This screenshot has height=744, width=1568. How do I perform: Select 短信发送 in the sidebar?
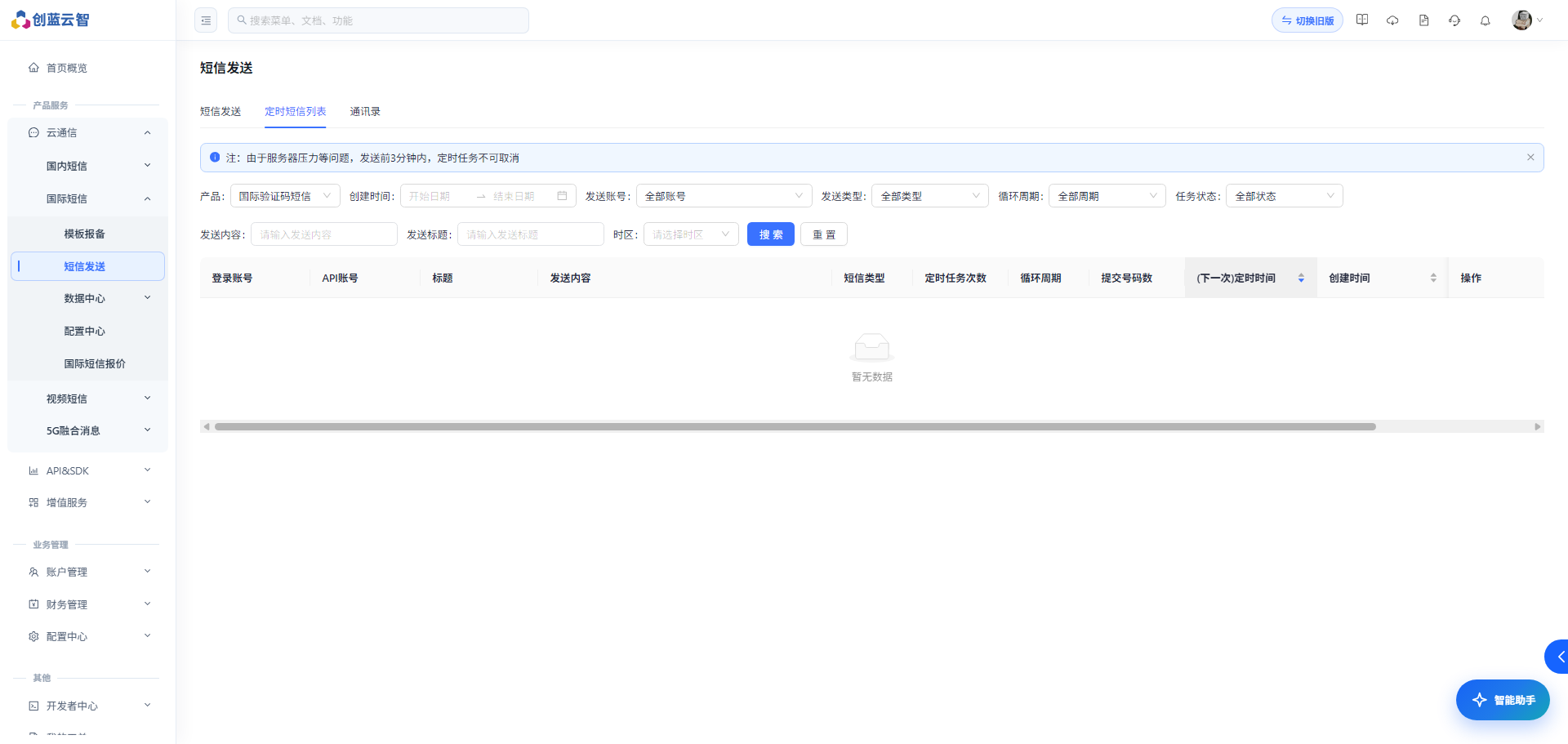[x=87, y=266]
